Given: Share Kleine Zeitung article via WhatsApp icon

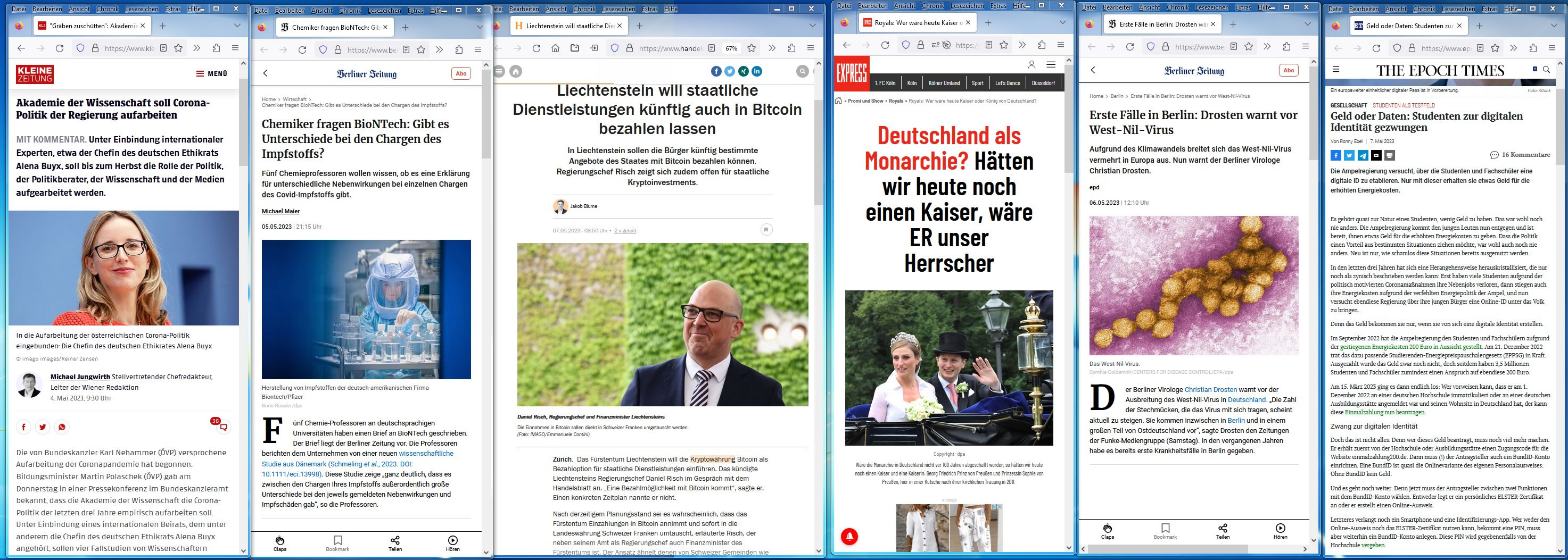Looking at the screenshot, I should click(62, 427).
